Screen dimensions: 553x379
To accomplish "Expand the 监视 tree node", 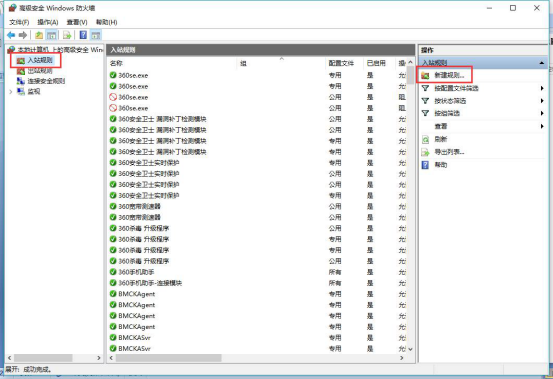I will point(11,92).
